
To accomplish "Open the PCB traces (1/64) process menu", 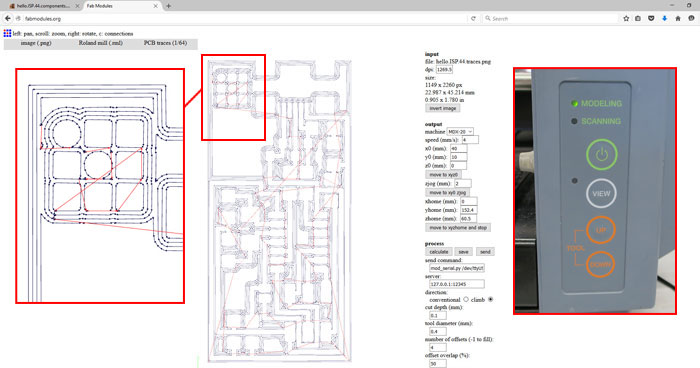I will click(165, 43).
